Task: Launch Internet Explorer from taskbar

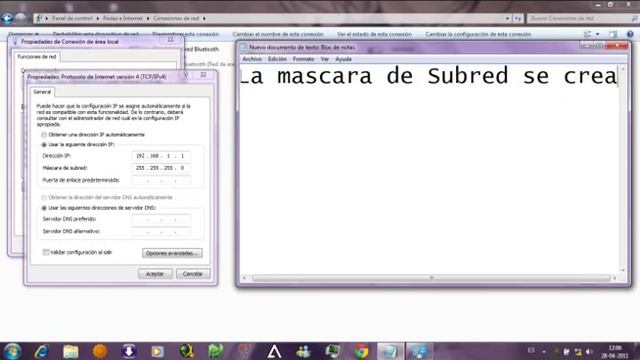Action: tap(41, 351)
